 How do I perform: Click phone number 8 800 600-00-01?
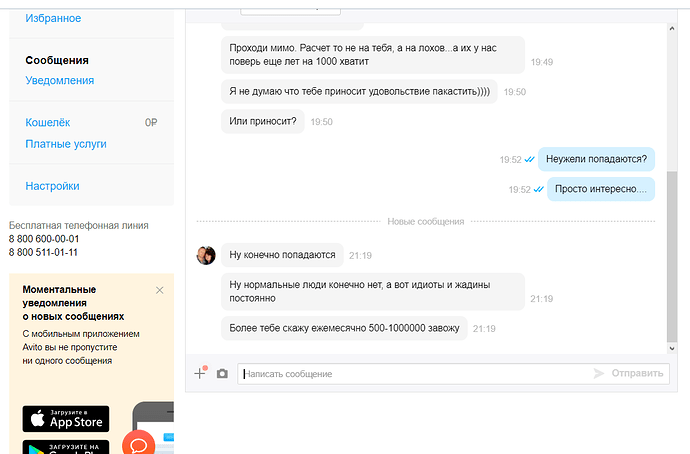click(44, 239)
